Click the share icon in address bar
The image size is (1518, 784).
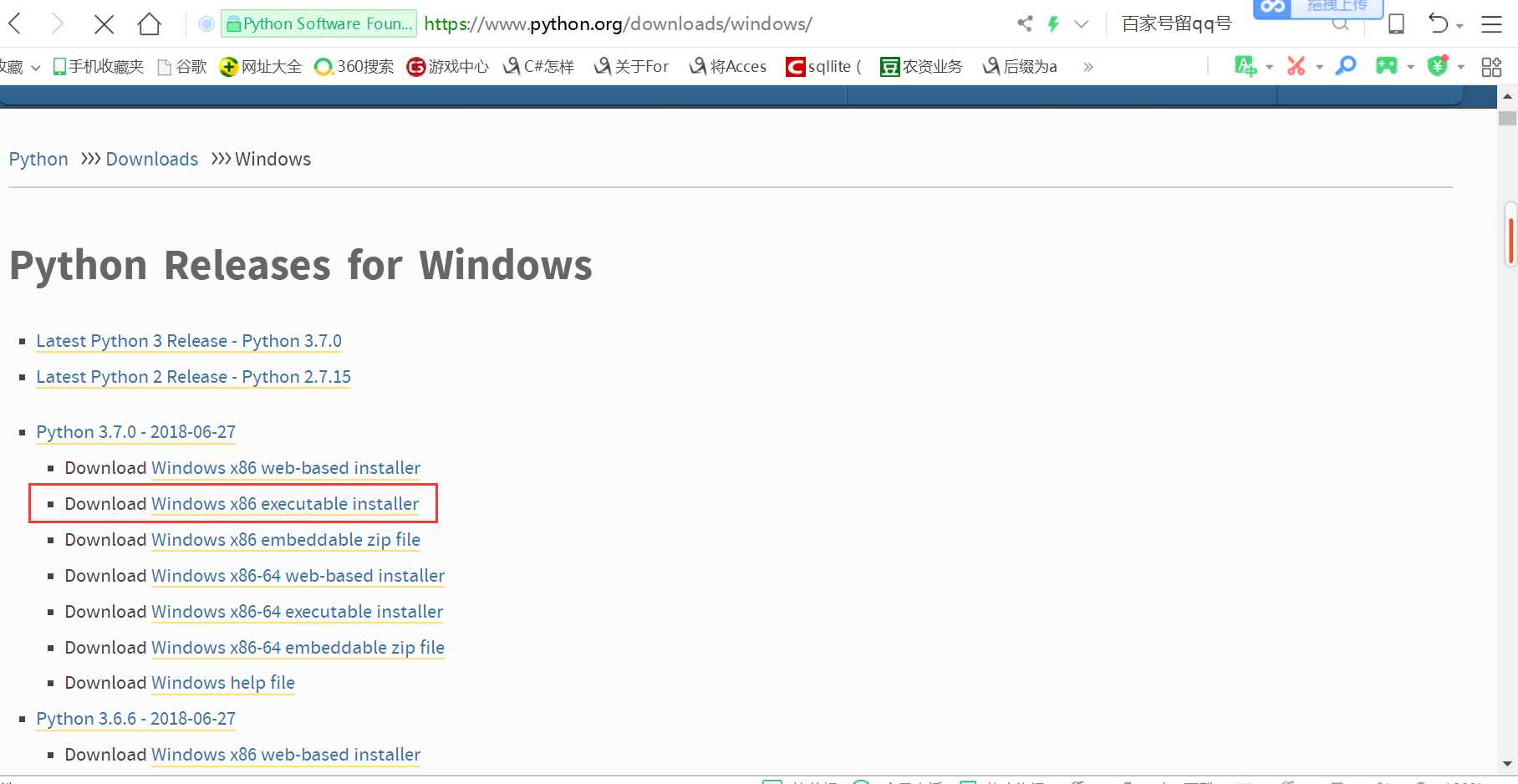pos(1025,23)
